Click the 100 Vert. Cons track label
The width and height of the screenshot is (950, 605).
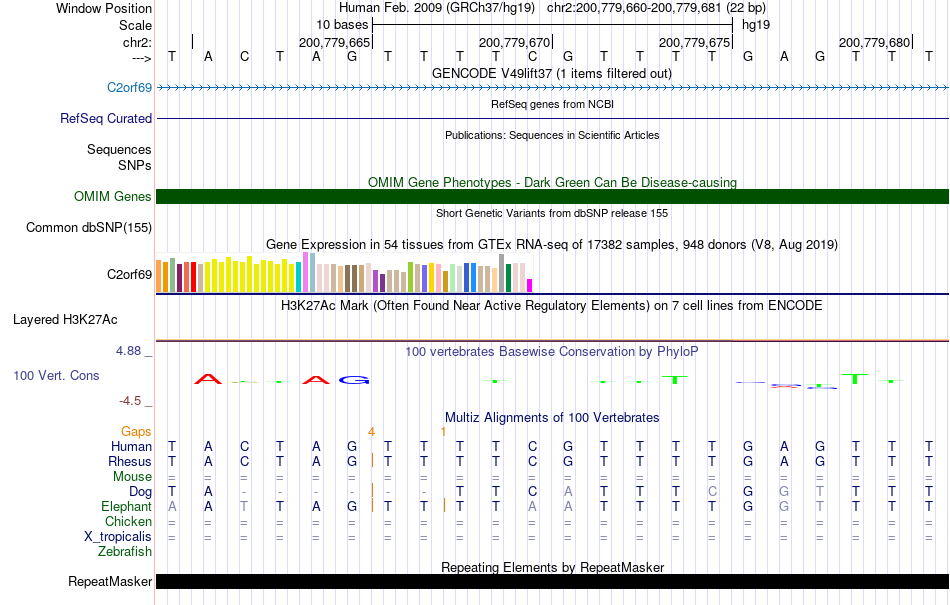click(x=56, y=376)
